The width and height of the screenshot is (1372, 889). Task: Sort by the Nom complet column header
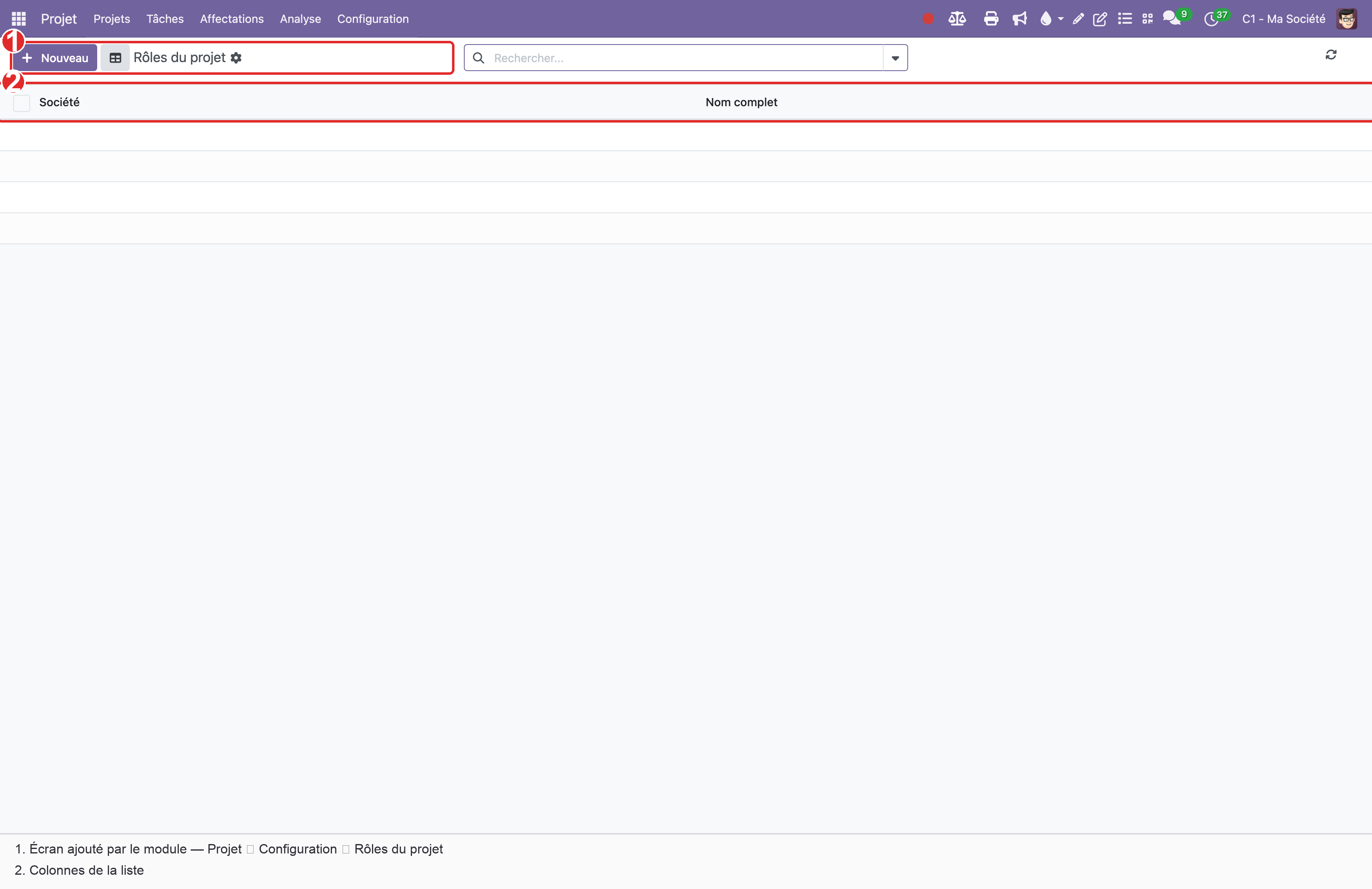point(742,102)
